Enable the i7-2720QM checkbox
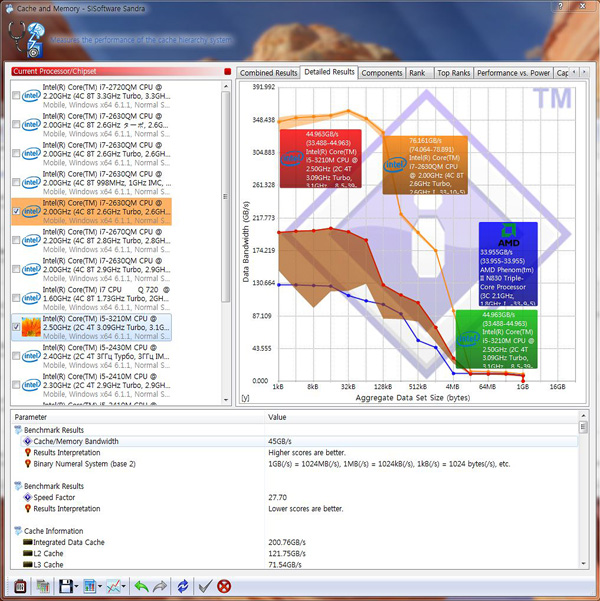Image resolution: width=600 pixels, height=601 pixels. click(16, 95)
